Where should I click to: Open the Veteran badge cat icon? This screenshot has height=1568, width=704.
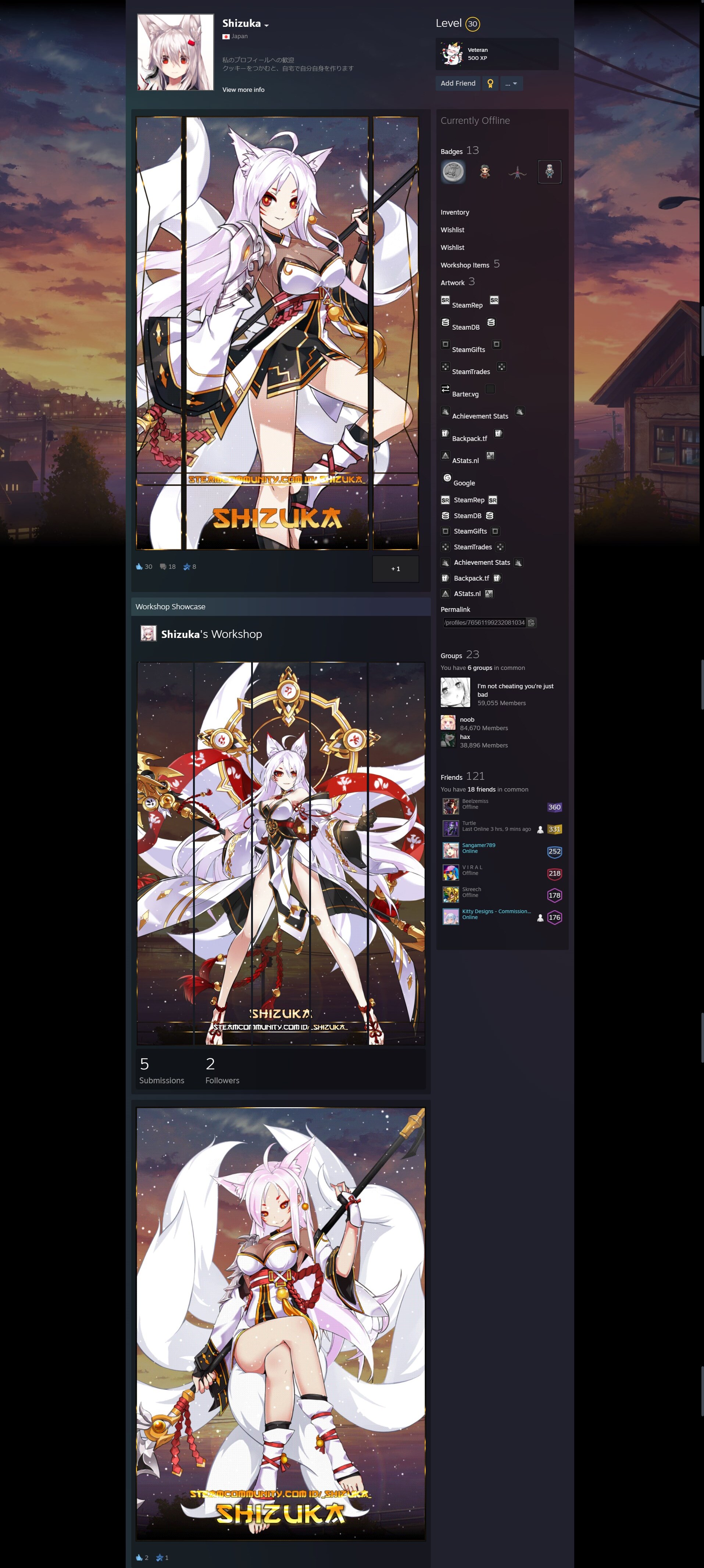[451, 54]
